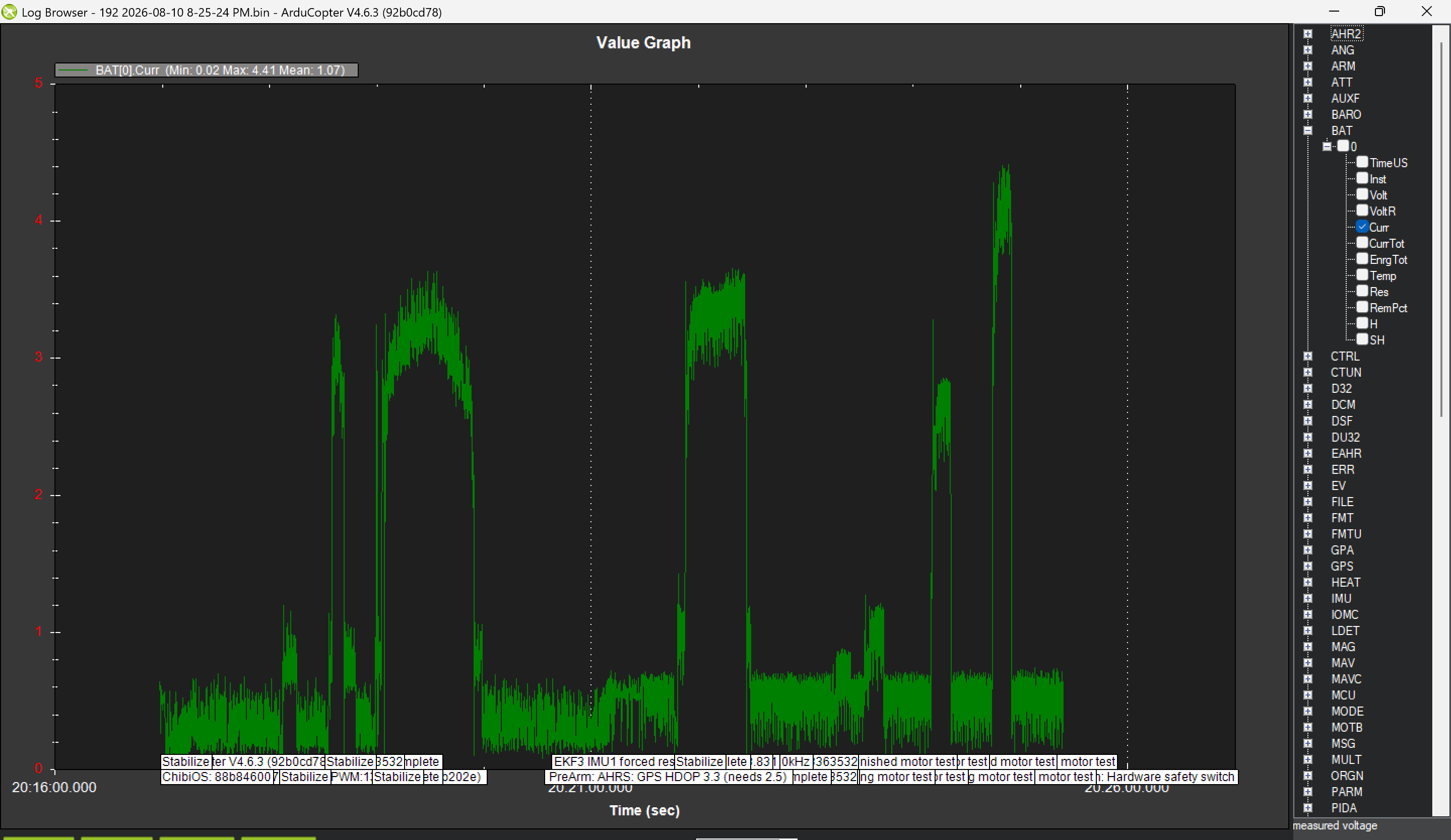Expand the MSG node plus icon

pyautogui.click(x=1307, y=743)
